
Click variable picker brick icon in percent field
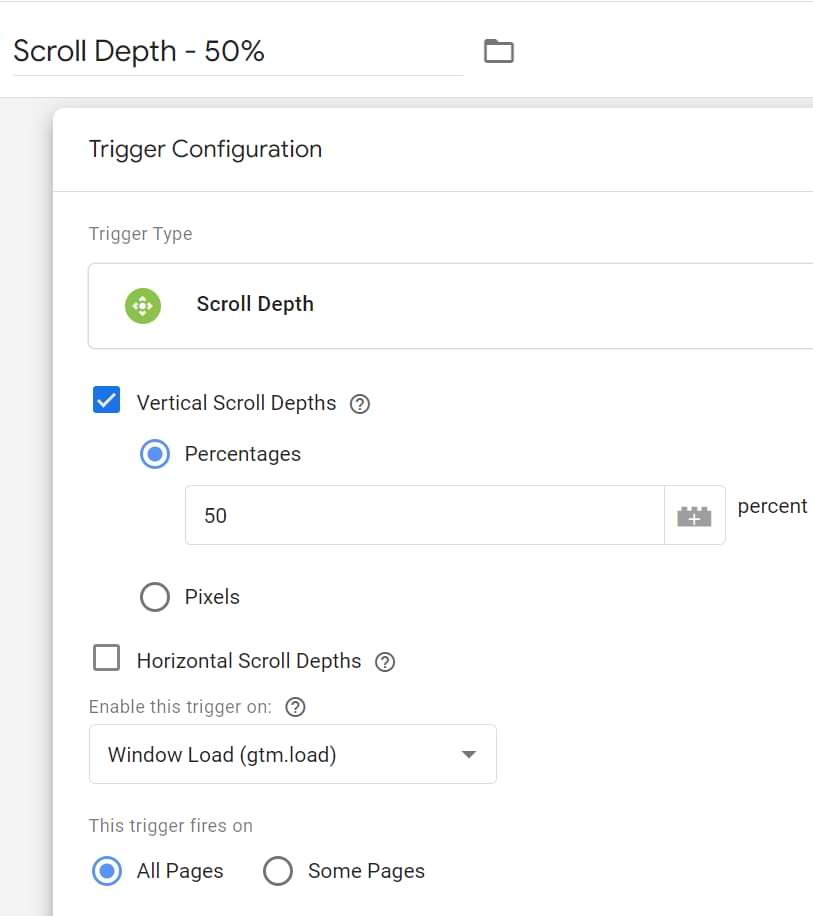[x=694, y=516]
